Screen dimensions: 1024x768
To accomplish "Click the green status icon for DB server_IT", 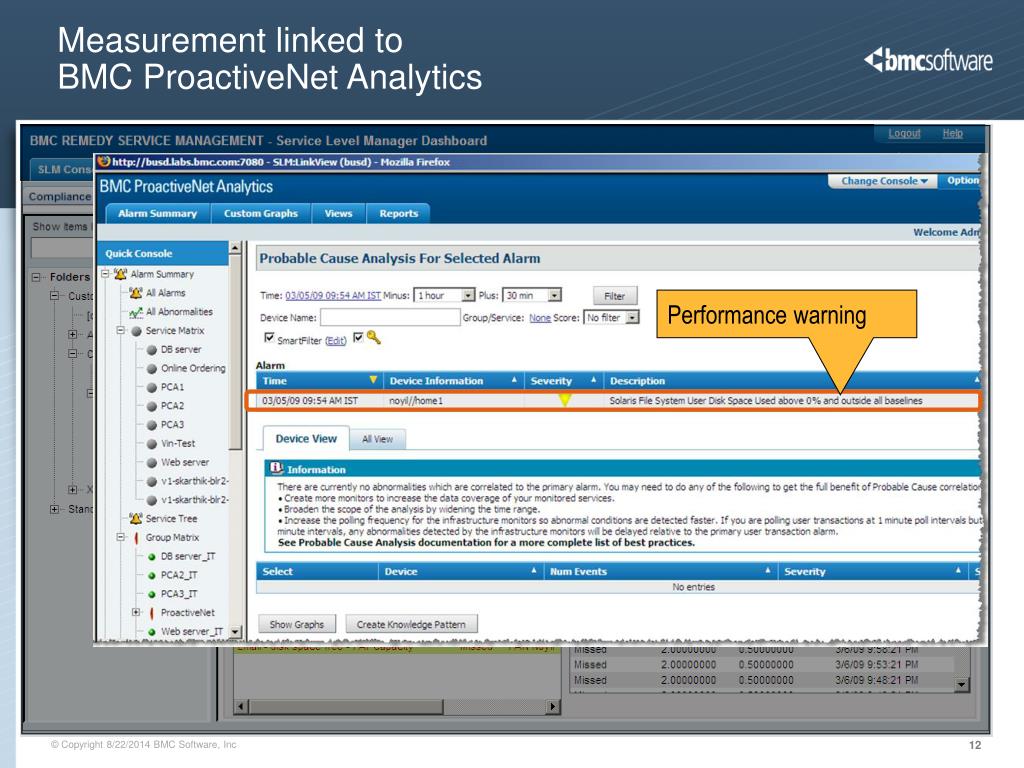I will (152, 556).
